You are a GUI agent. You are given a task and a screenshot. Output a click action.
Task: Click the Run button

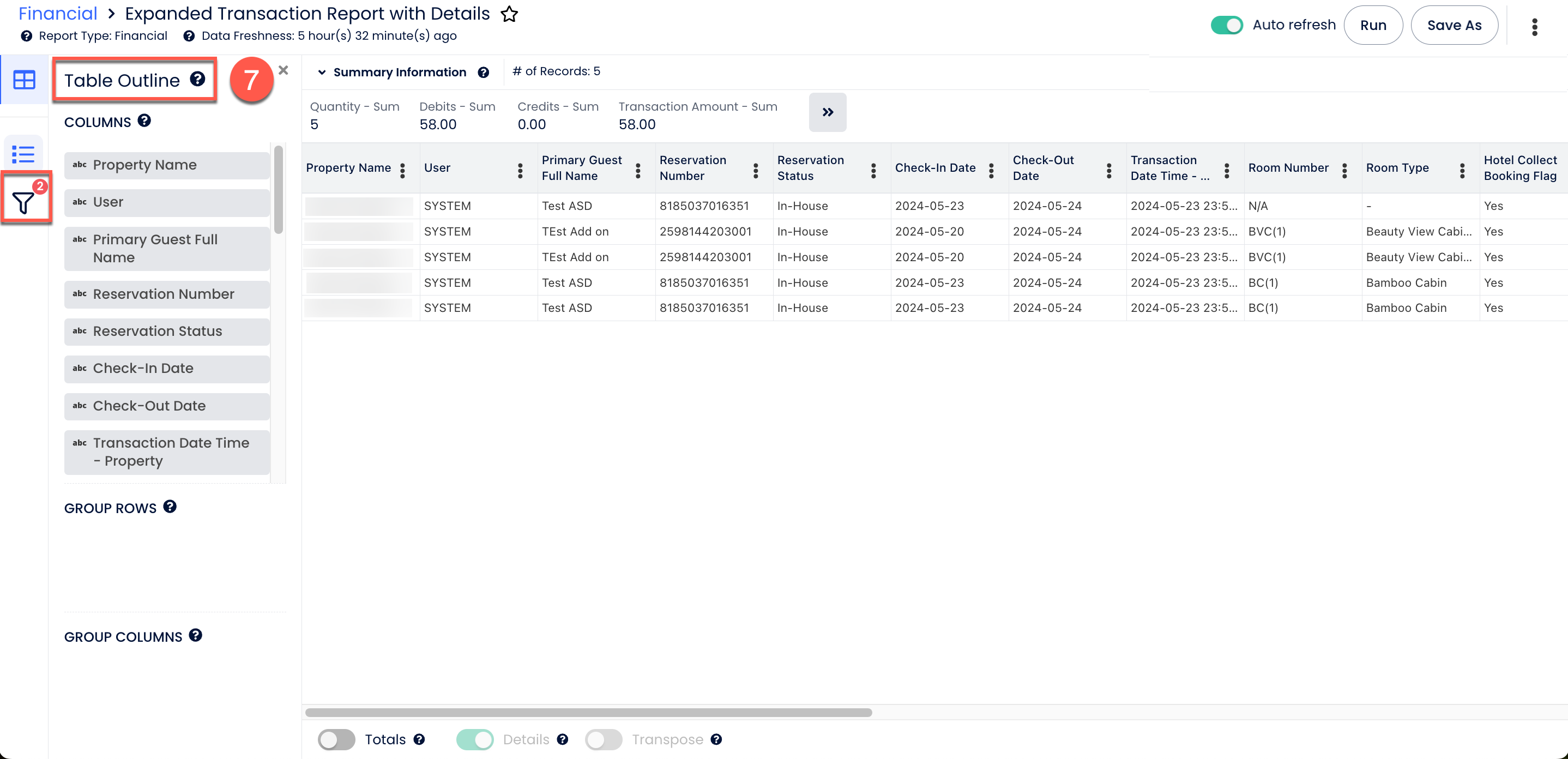pos(1373,25)
